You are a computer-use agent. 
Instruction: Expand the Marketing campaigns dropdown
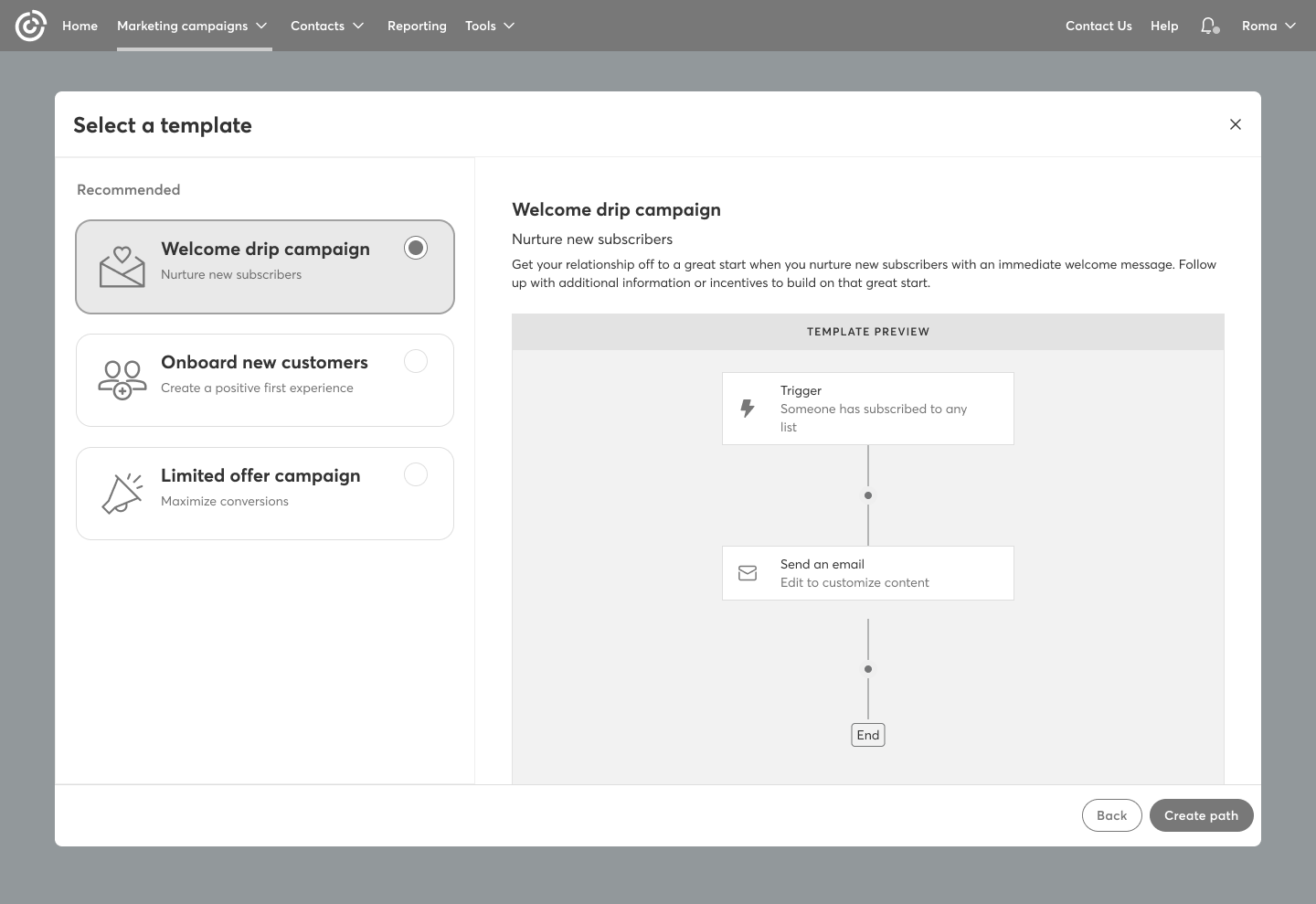[x=193, y=26]
